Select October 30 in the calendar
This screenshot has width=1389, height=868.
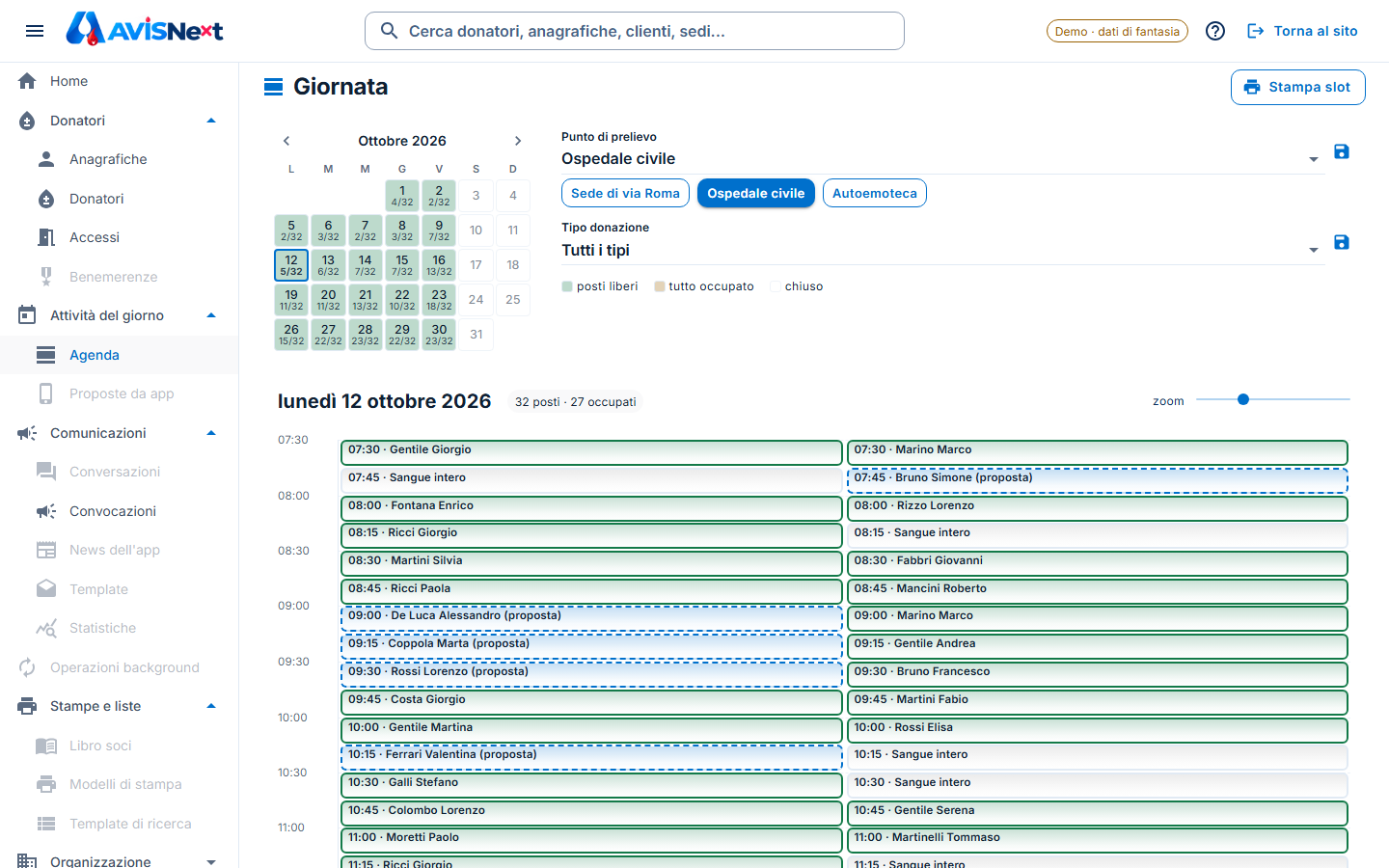point(439,334)
